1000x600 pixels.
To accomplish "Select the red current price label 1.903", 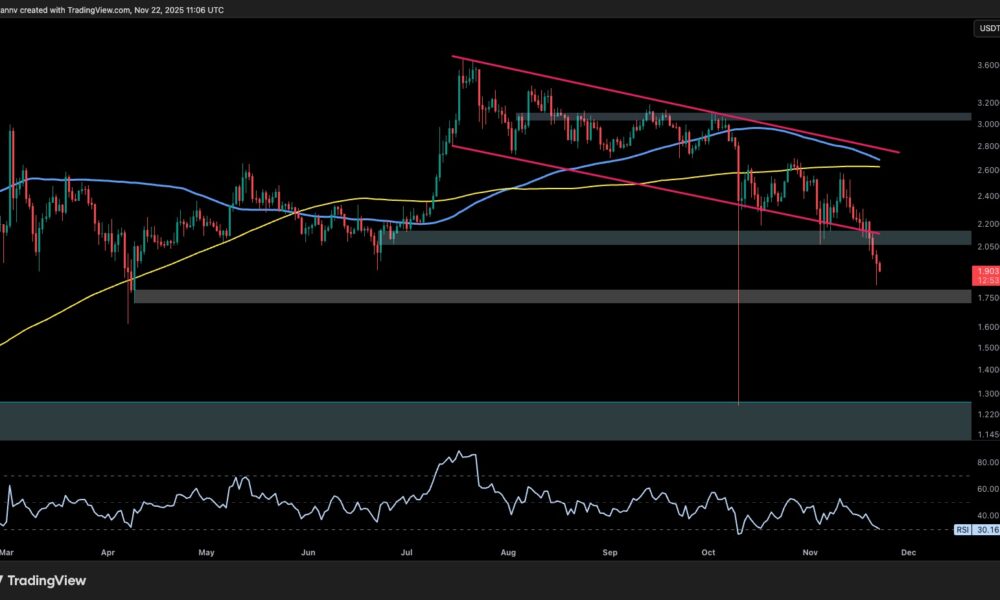I will [985, 270].
